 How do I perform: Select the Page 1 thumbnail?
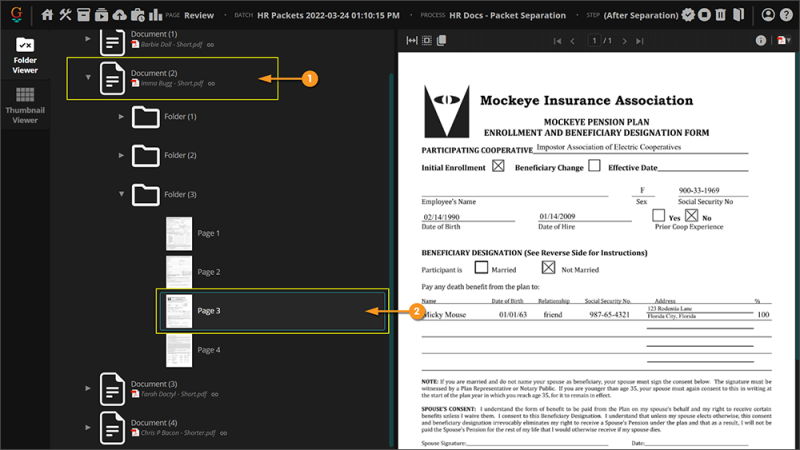point(179,234)
